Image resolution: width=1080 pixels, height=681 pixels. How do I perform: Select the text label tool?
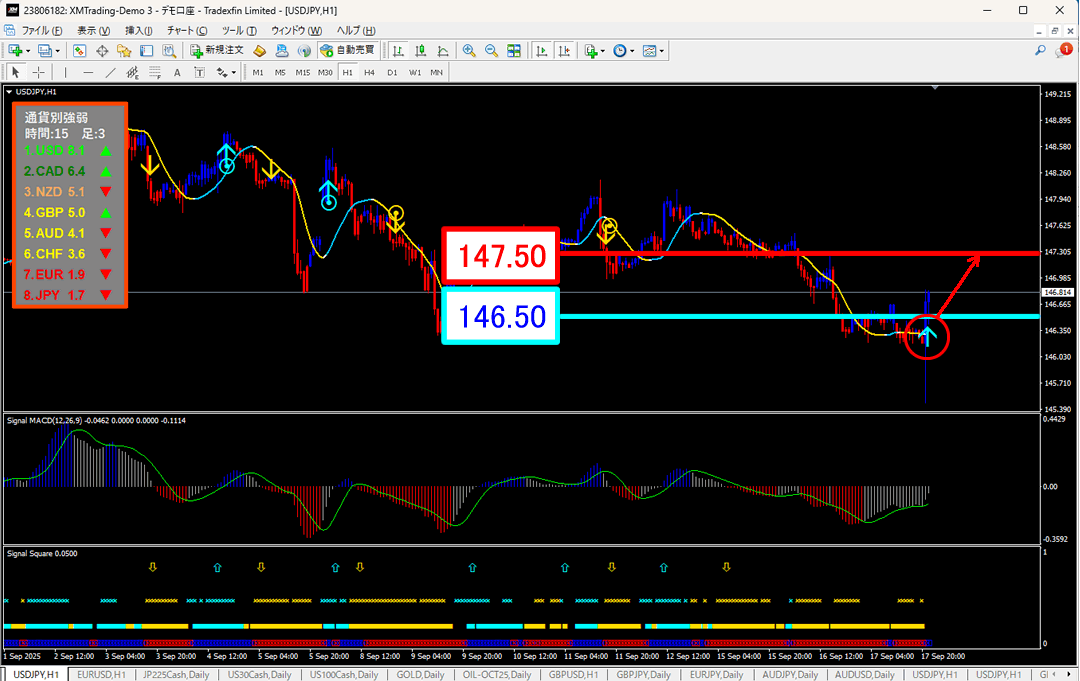pyautogui.click(x=199, y=72)
